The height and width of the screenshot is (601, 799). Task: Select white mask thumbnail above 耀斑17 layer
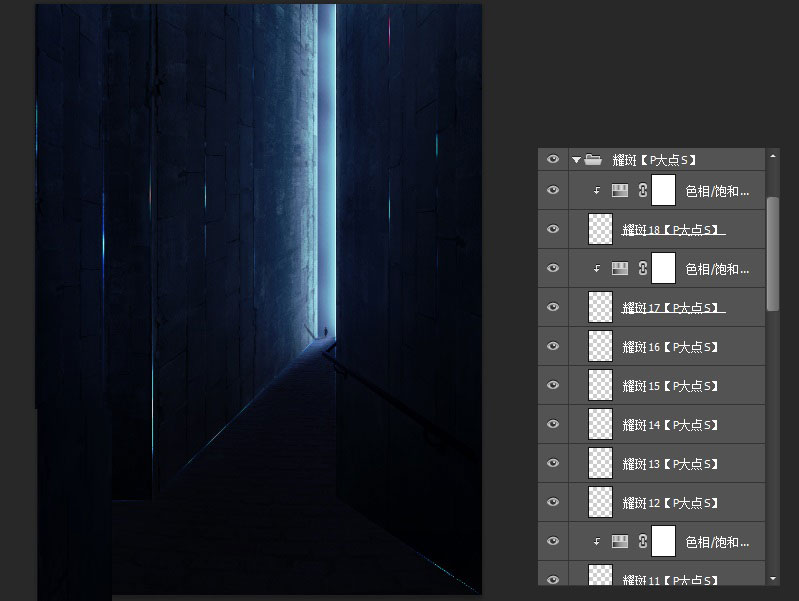coord(663,268)
